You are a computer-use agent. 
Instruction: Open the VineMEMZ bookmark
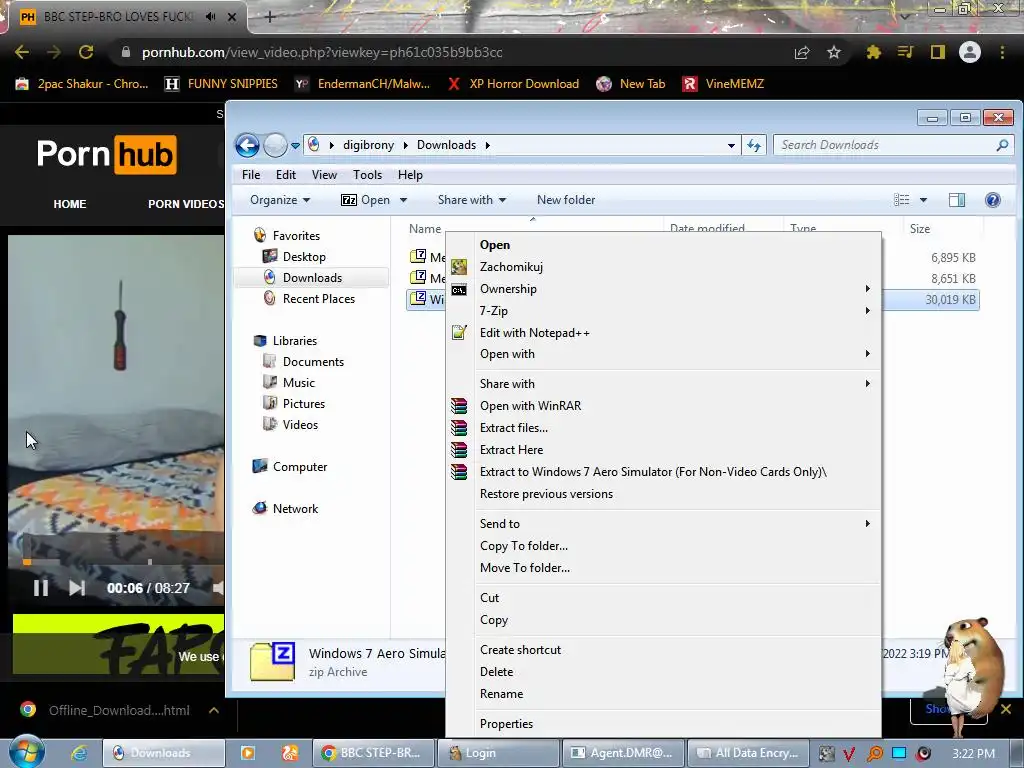click(723, 84)
